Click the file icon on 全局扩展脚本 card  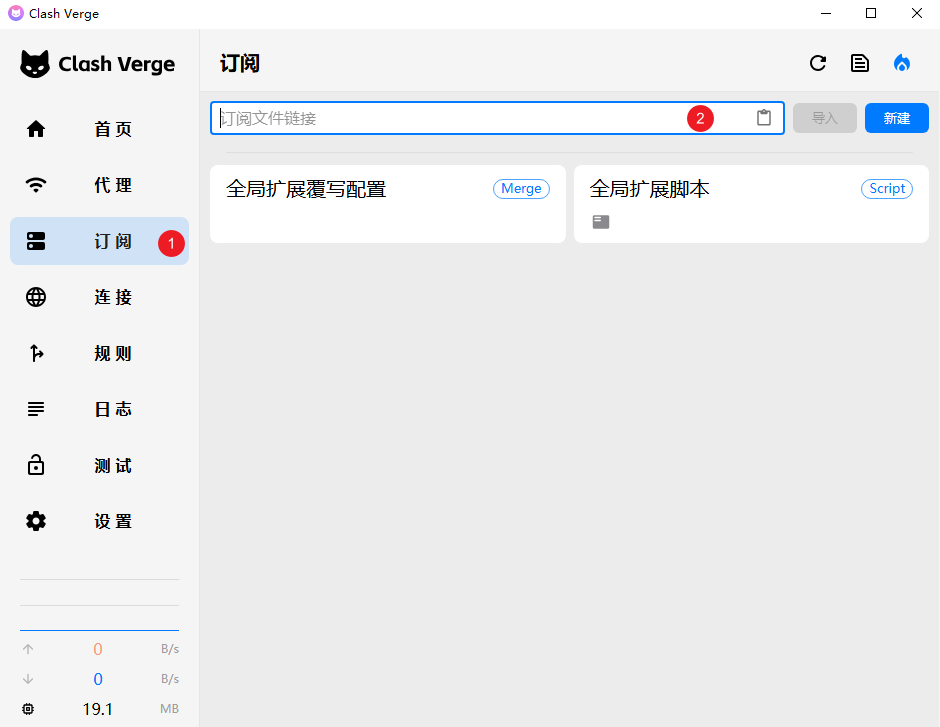coord(601,222)
